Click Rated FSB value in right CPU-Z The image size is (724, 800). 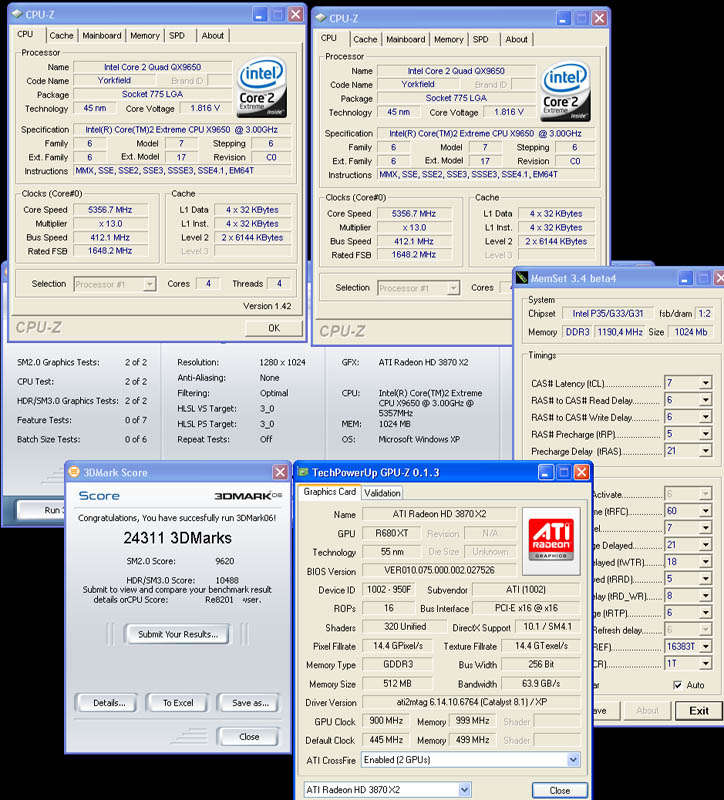tap(414, 255)
